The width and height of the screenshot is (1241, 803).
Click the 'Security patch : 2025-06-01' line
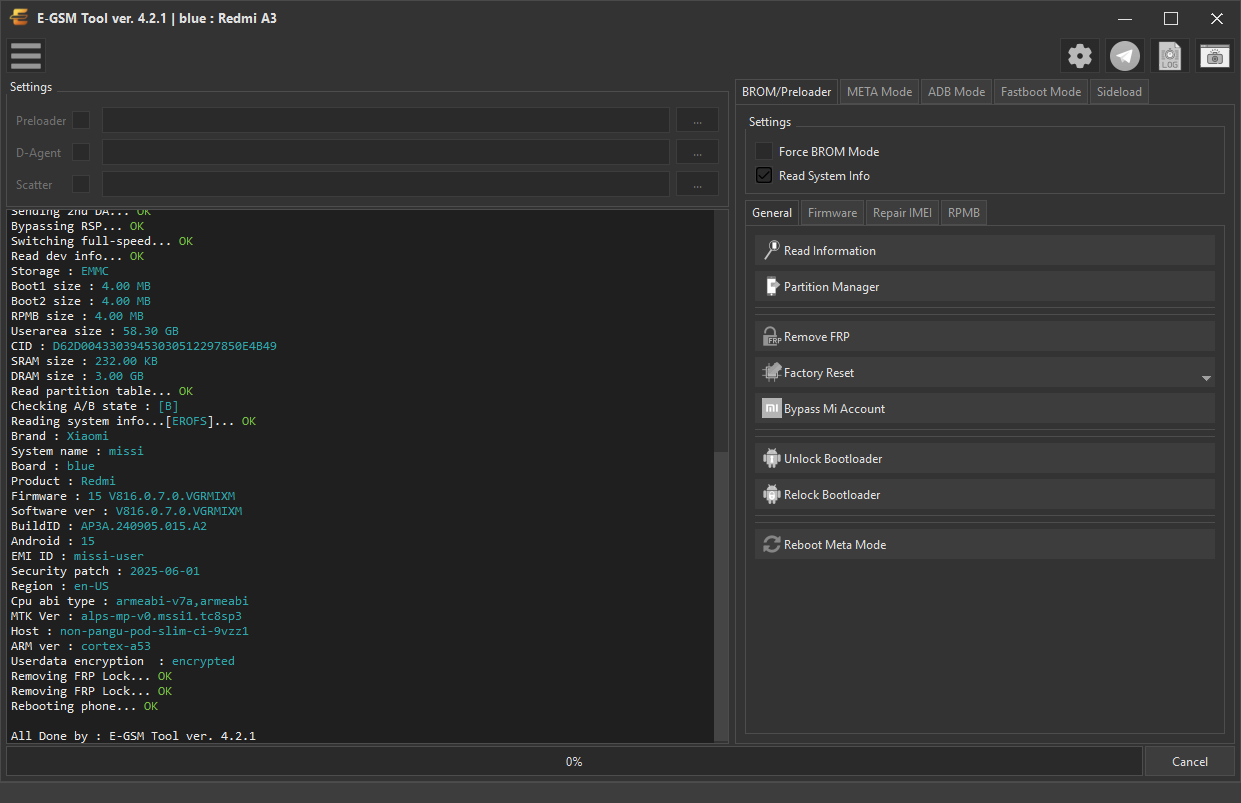pos(105,571)
